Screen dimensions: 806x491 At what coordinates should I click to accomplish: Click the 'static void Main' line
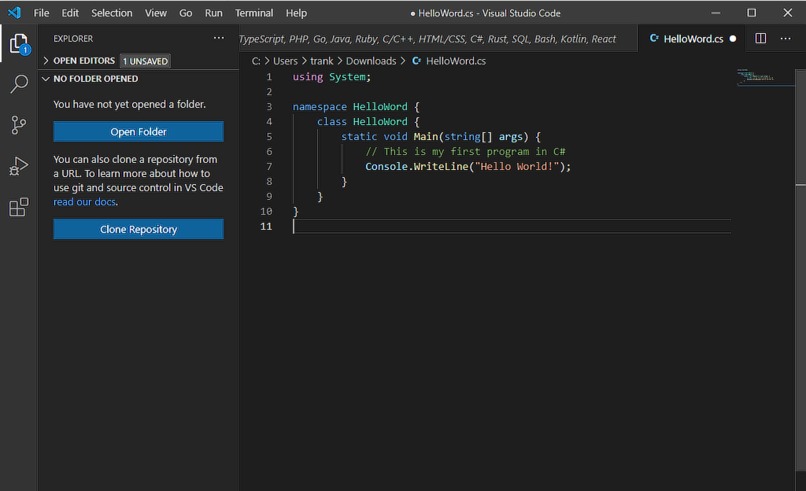pos(441,136)
